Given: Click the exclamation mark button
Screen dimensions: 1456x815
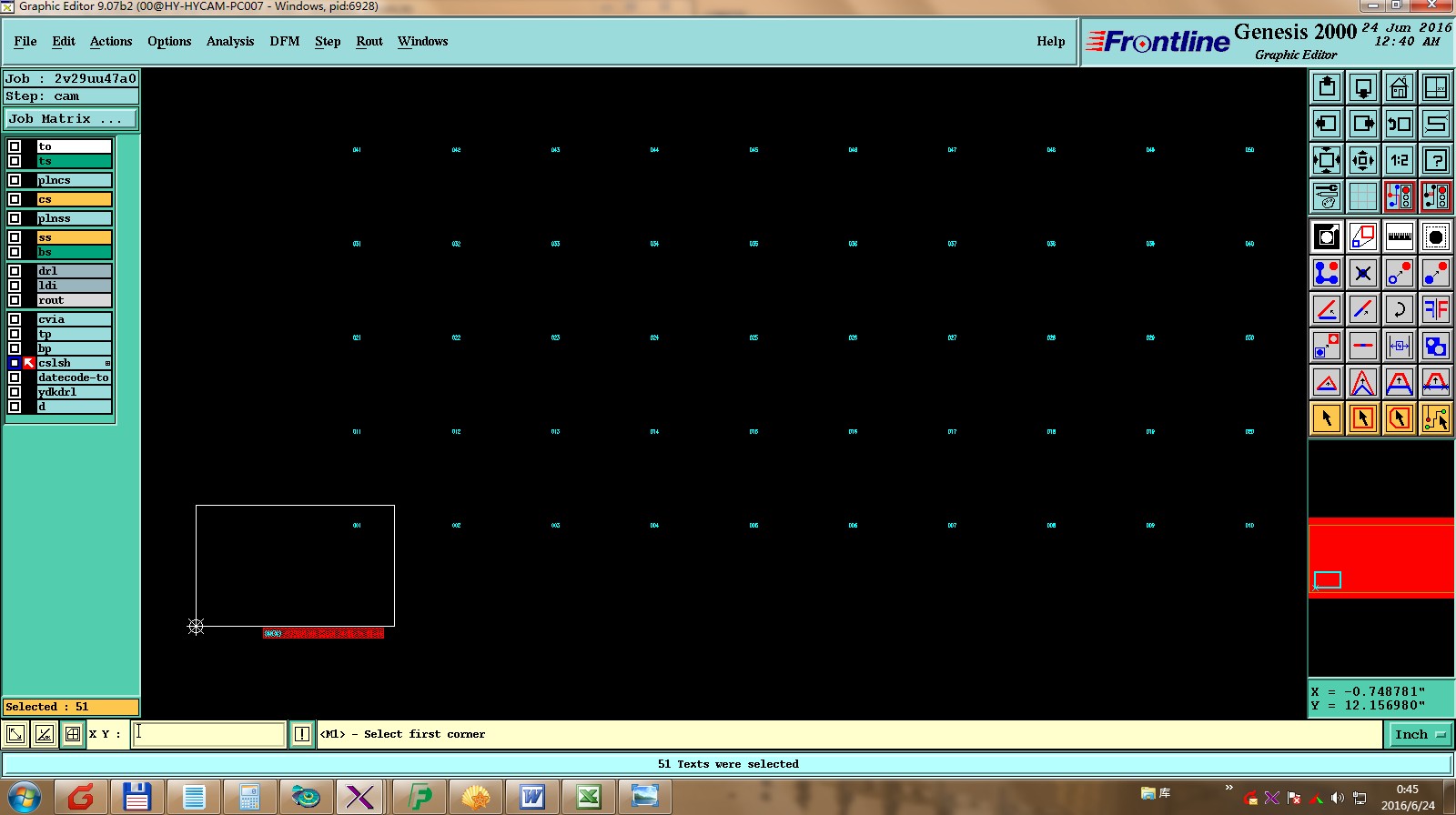Looking at the screenshot, I should 302,734.
